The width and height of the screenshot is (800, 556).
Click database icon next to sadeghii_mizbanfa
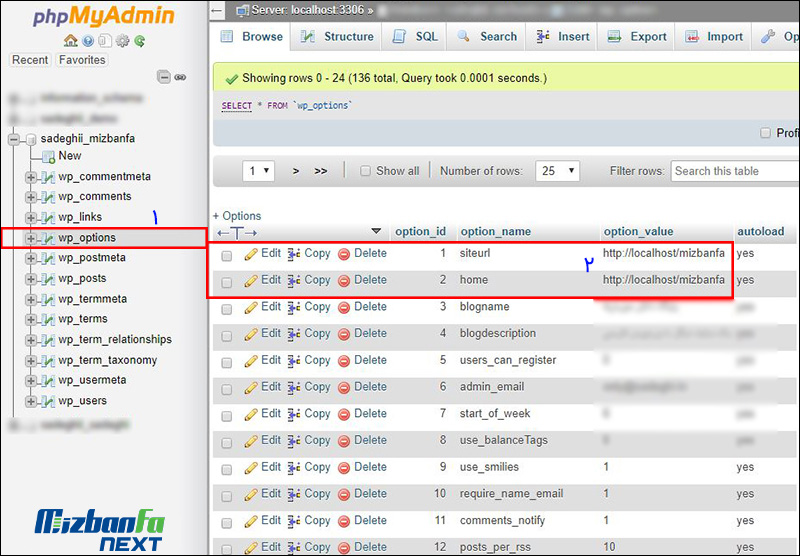31,139
